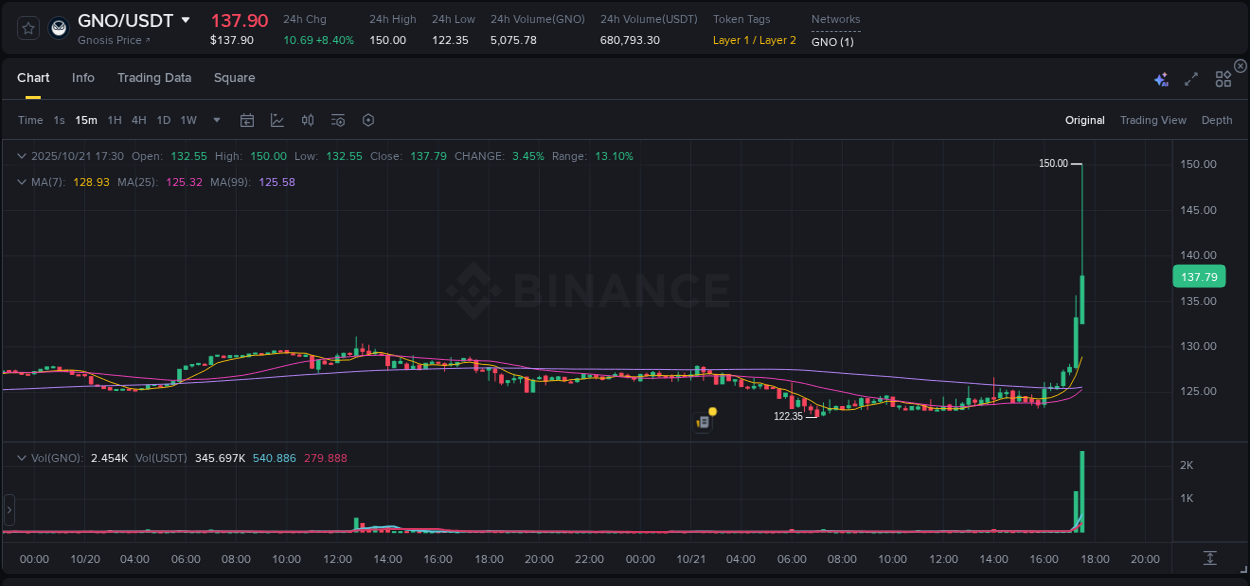Click the left chart scrollbar arrow
This screenshot has width=1250, height=586.
[9, 510]
